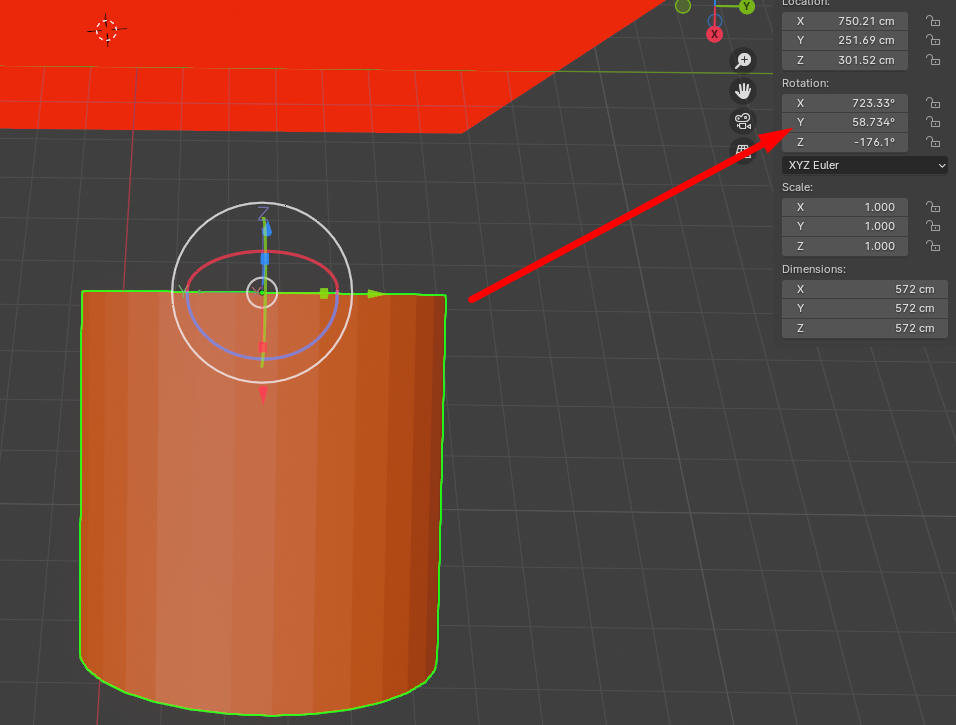Click the red X axis gizmo arrow
Viewport: 956px width, 725px height.
tap(263, 395)
